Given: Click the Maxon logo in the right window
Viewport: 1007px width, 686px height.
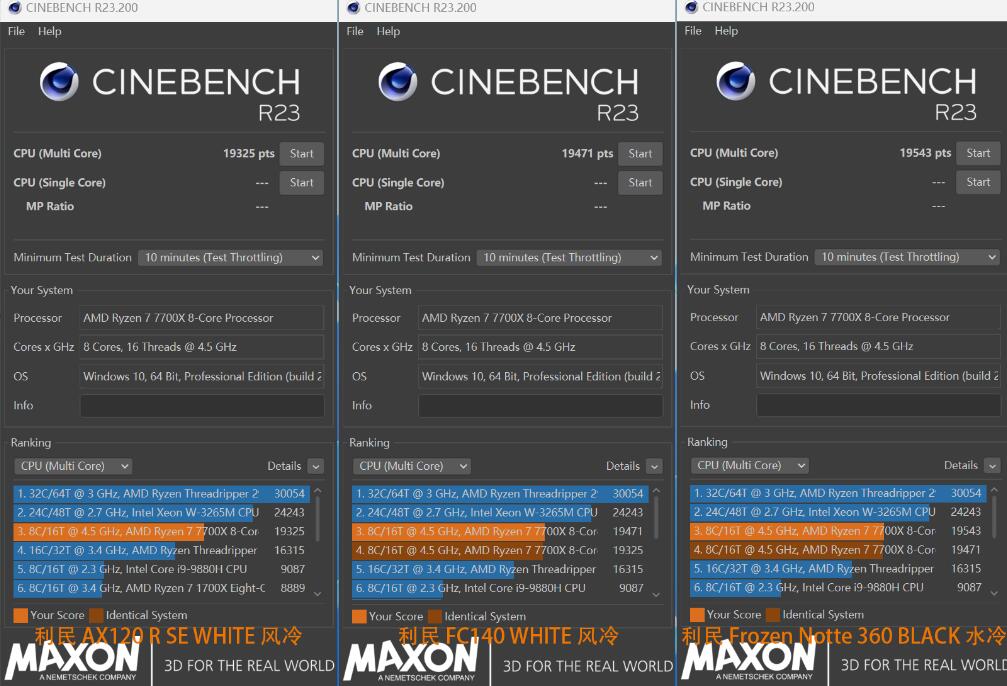Looking at the screenshot, I should click(x=749, y=661).
